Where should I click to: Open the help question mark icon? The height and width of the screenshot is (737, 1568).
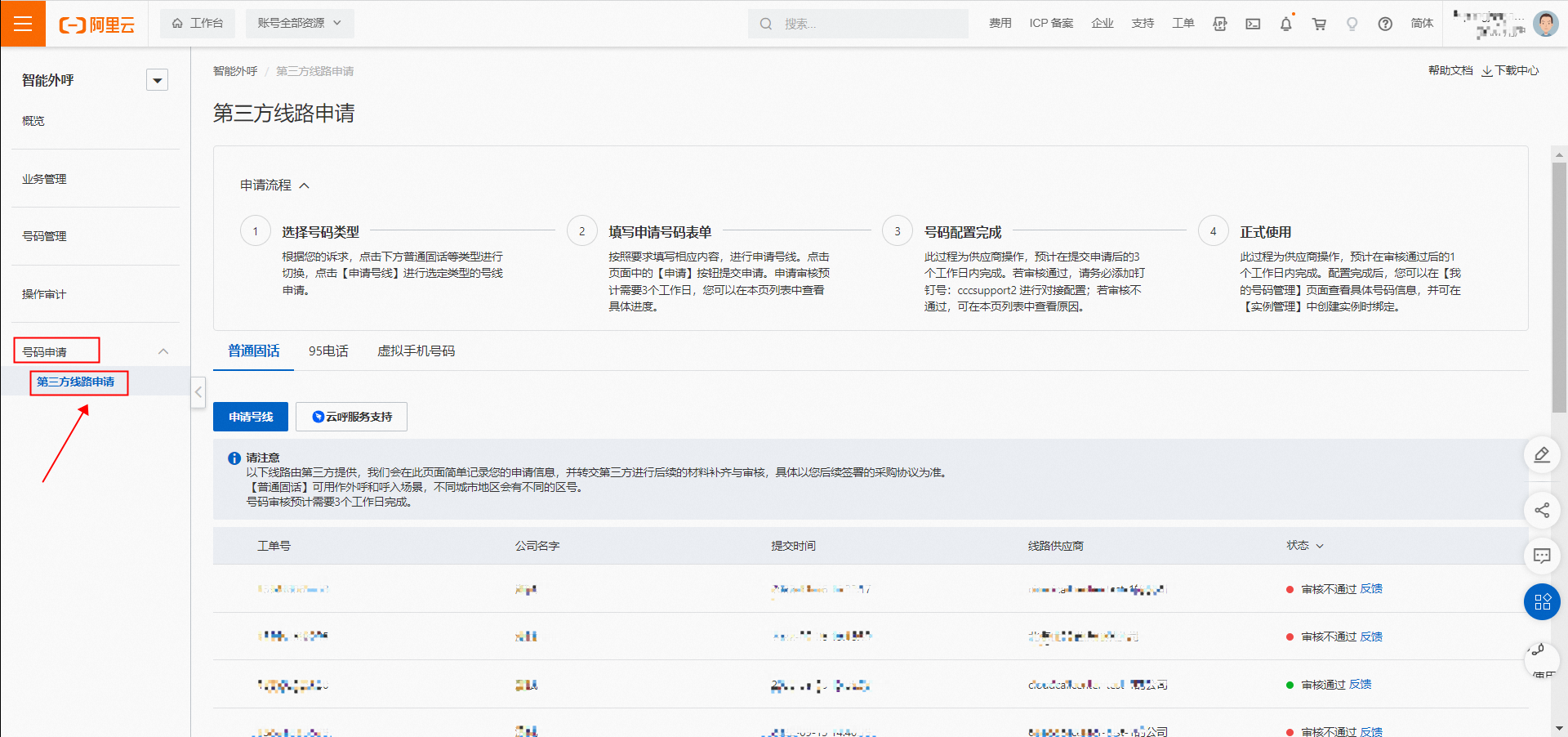coord(1385,24)
